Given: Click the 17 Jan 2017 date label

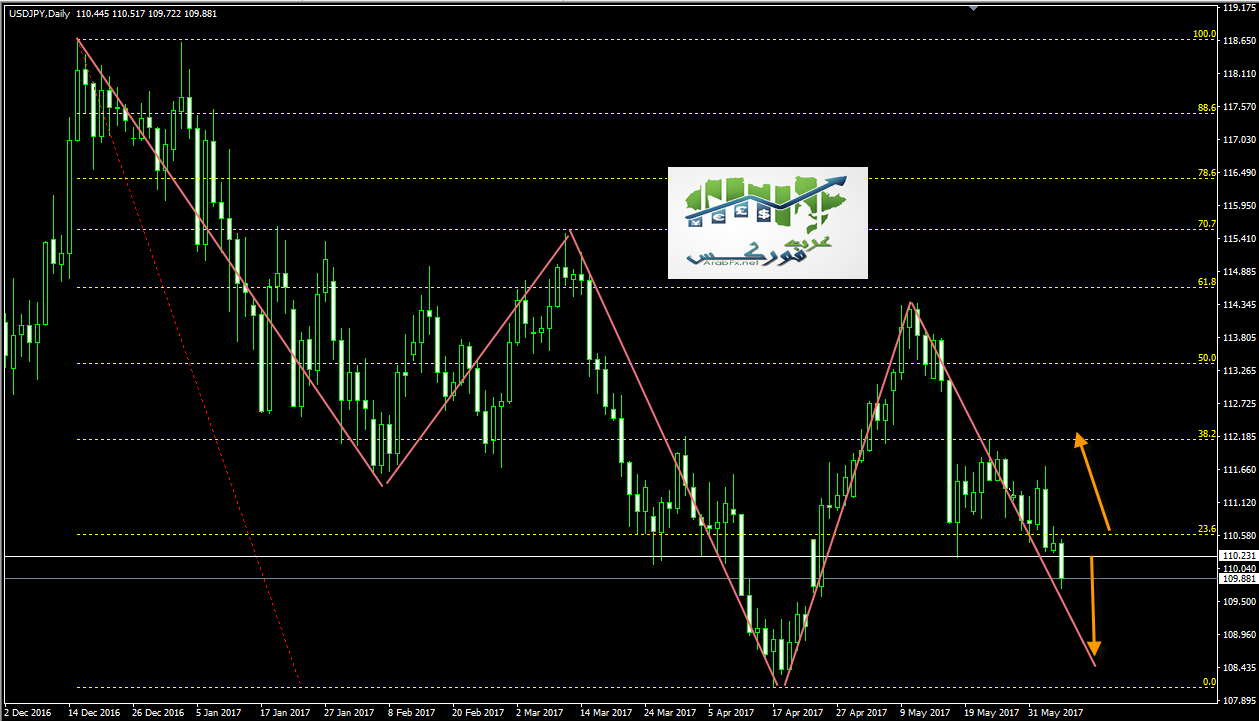Looking at the screenshot, I should 286,713.
